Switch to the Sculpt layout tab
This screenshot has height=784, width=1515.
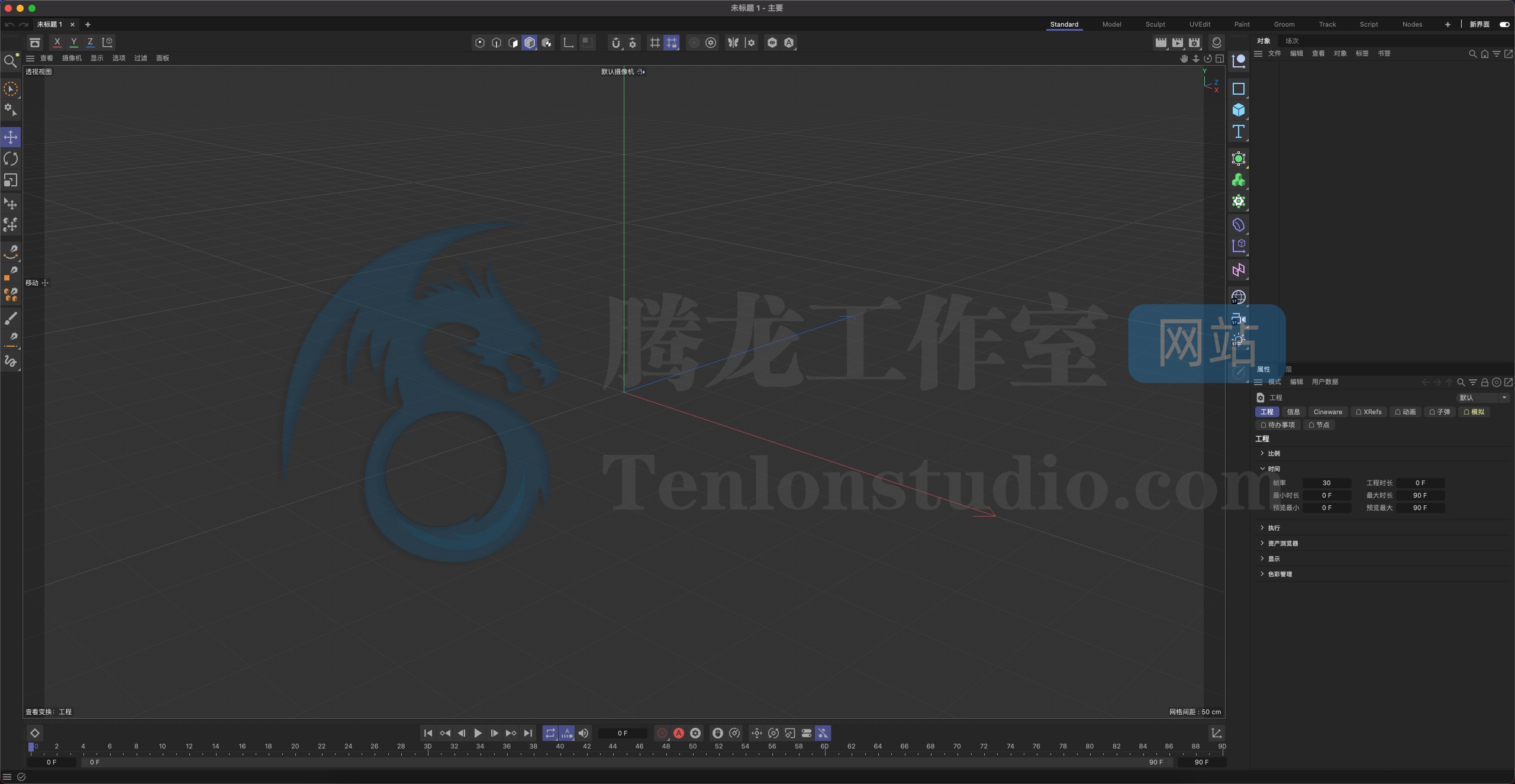[1155, 24]
